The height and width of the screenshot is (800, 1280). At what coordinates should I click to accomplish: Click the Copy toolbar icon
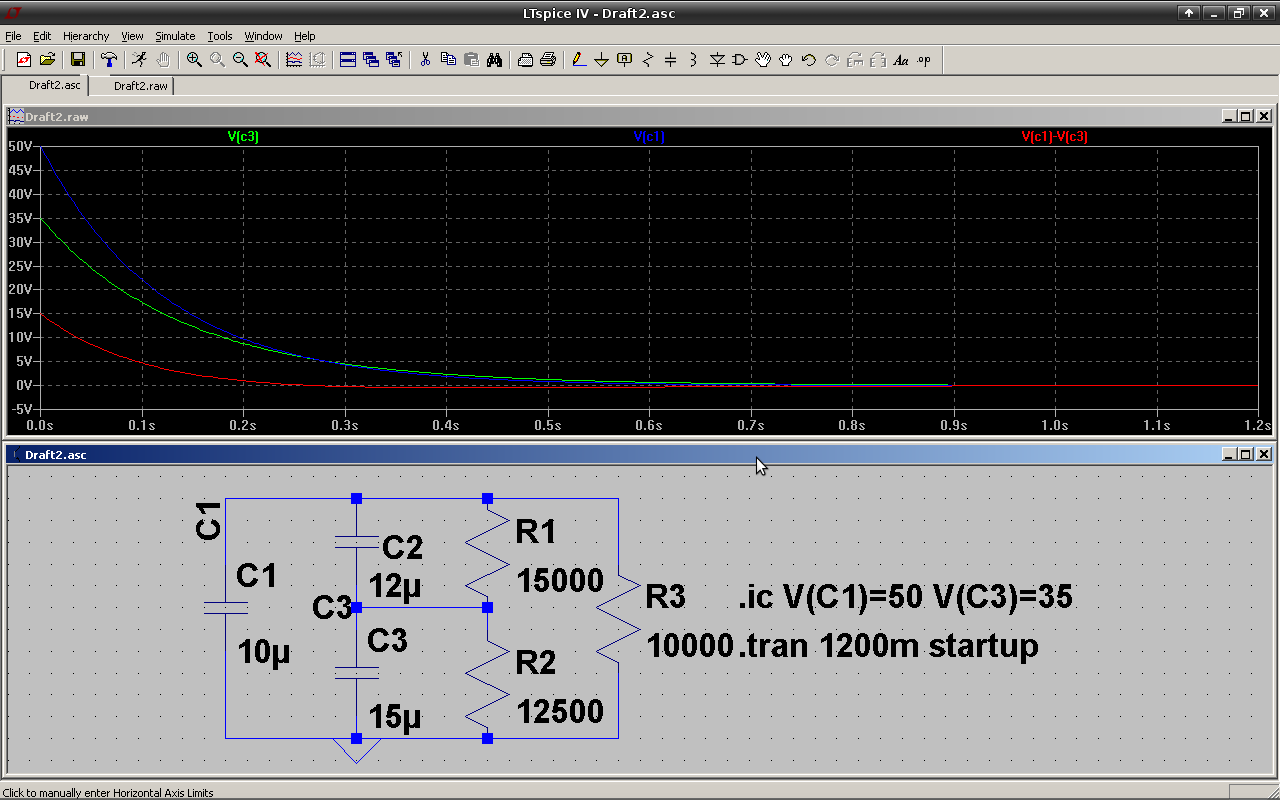click(x=448, y=60)
